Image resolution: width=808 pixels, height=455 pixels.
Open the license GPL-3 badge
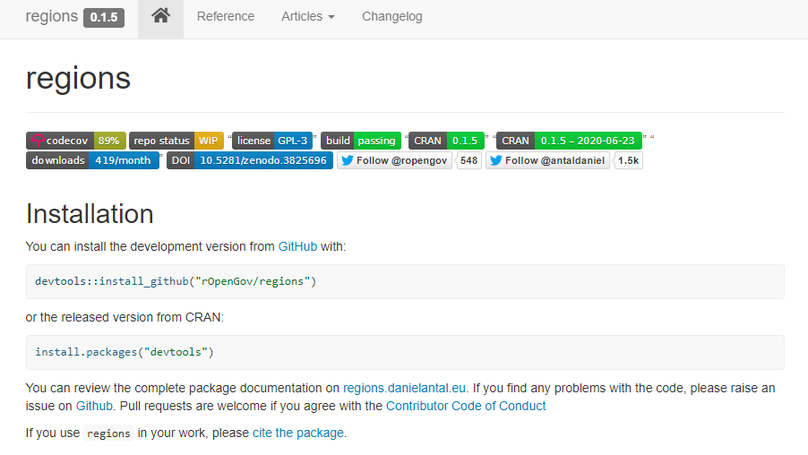point(273,141)
